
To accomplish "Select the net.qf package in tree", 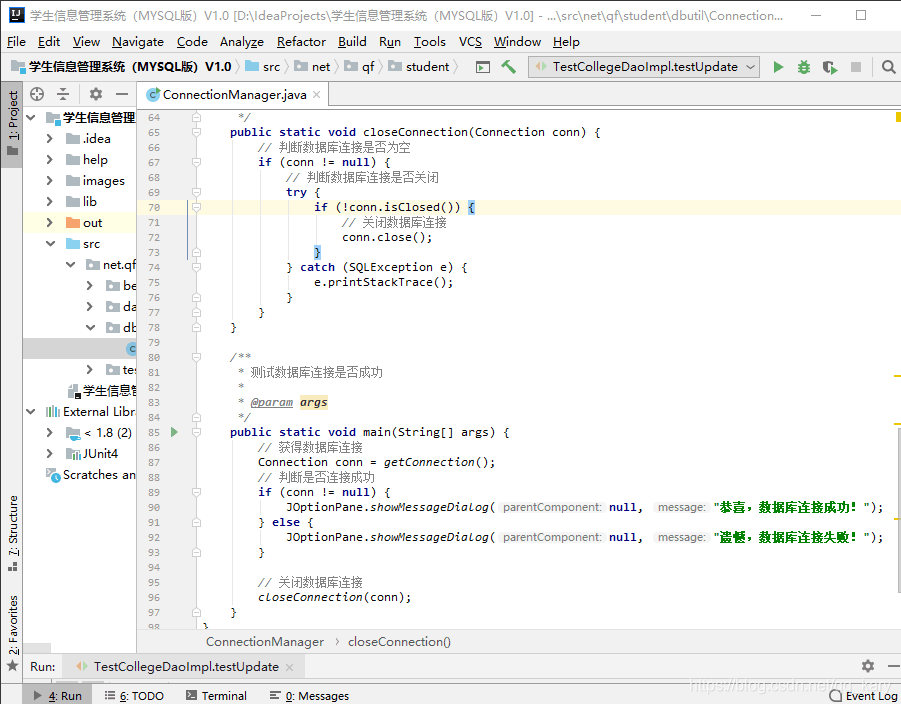I will pyautogui.click(x=111, y=264).
